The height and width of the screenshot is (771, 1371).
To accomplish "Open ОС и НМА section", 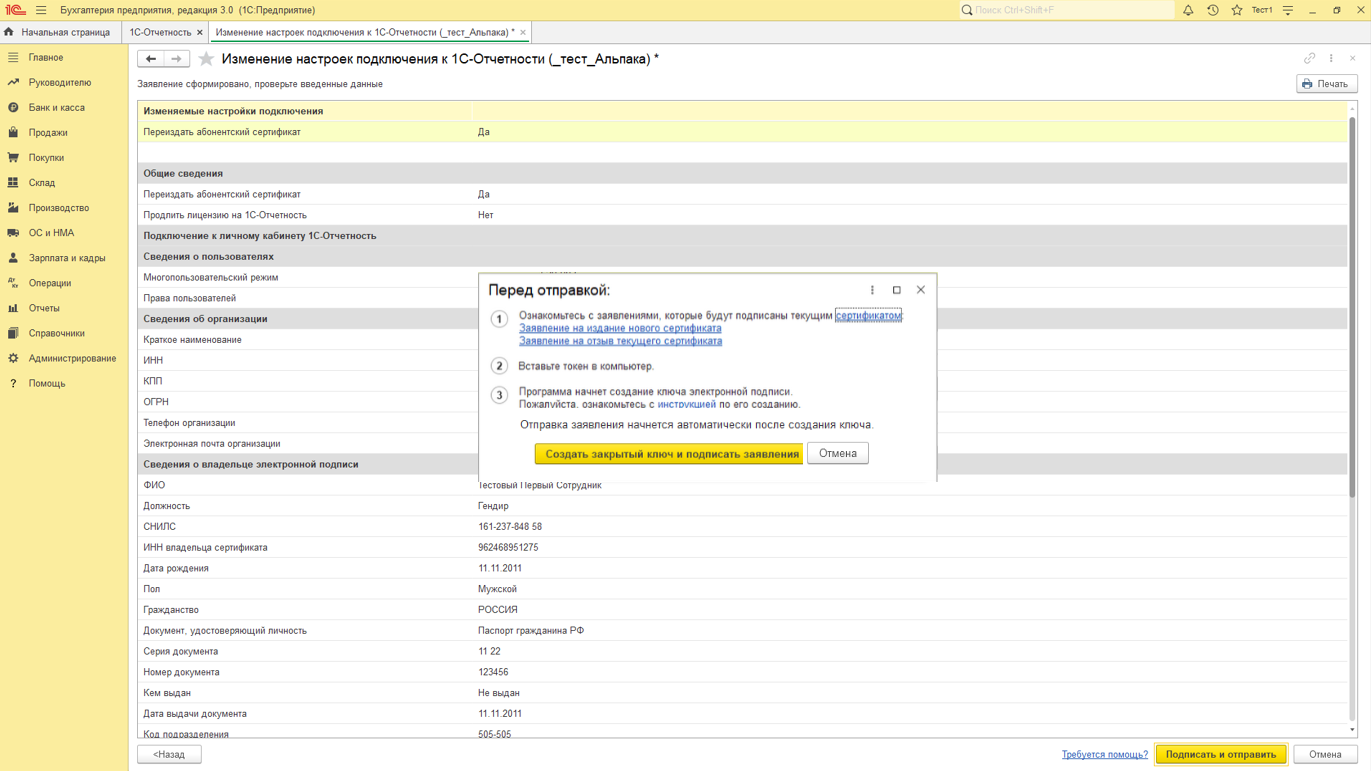I will pyautogui.click(x=51, y=233).
